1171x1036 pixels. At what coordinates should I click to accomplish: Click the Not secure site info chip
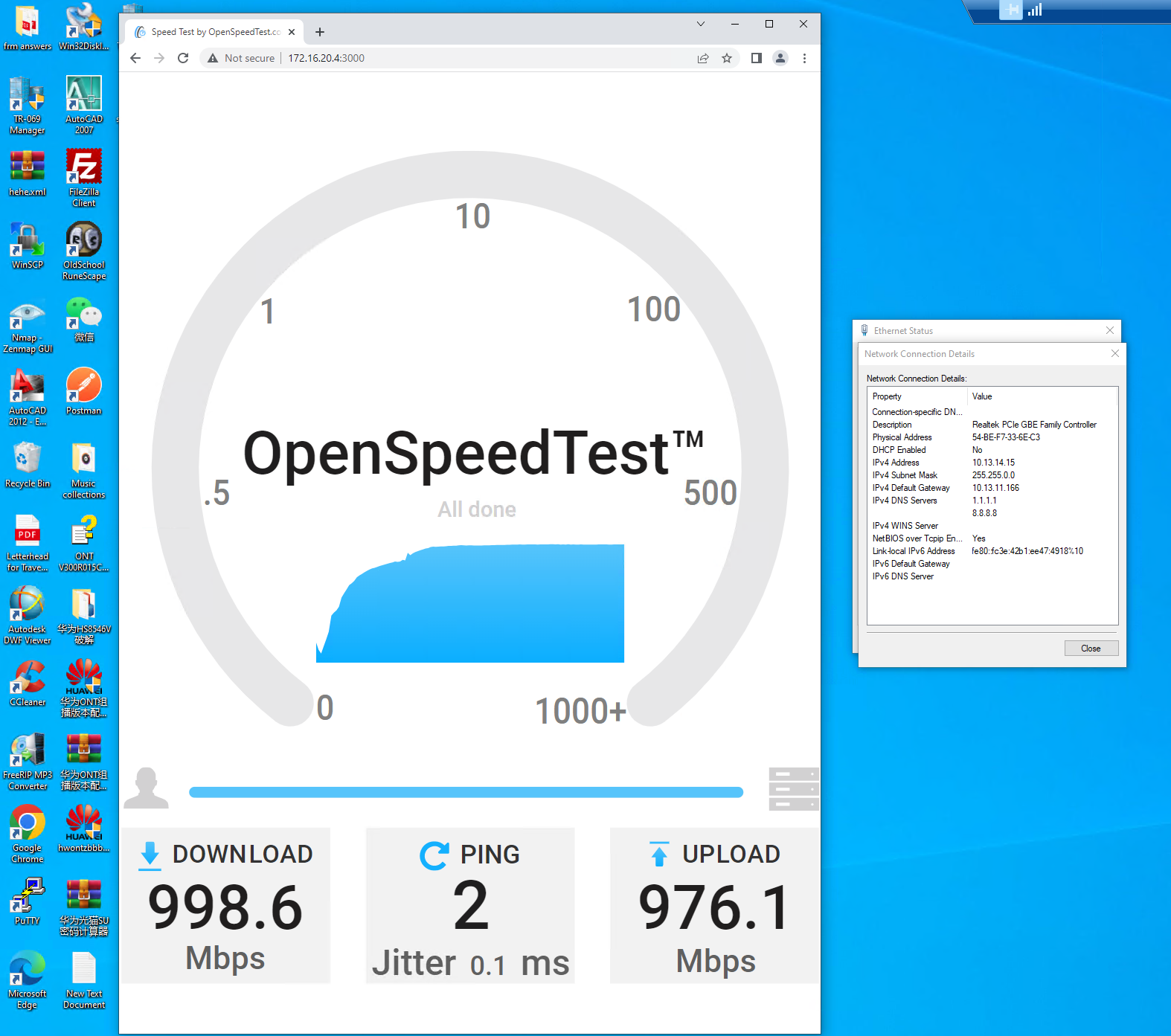click(x=242, y=58)
